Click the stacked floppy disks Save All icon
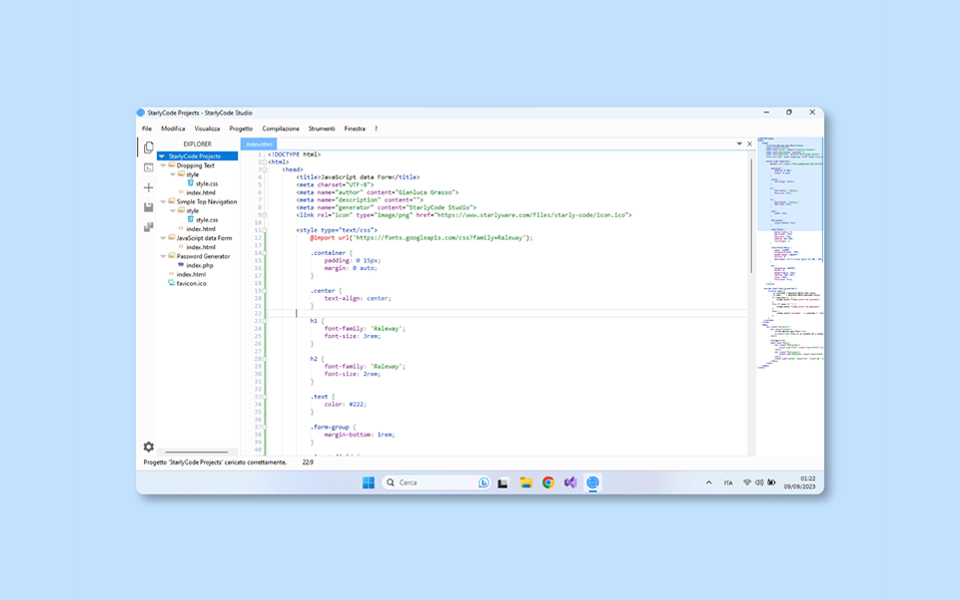The image size is (960, 600). point(148,227)
